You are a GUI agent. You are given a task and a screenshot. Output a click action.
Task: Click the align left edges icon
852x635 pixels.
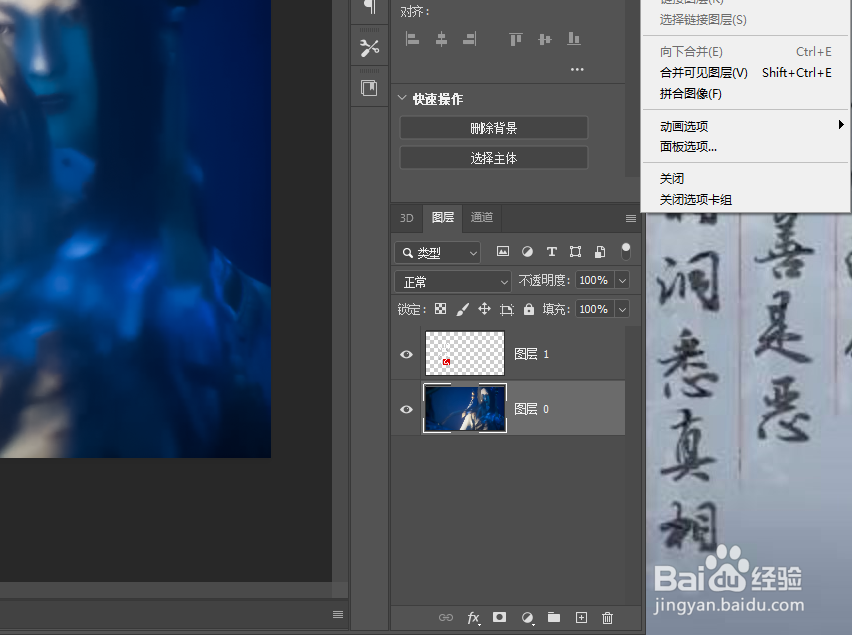412,39
